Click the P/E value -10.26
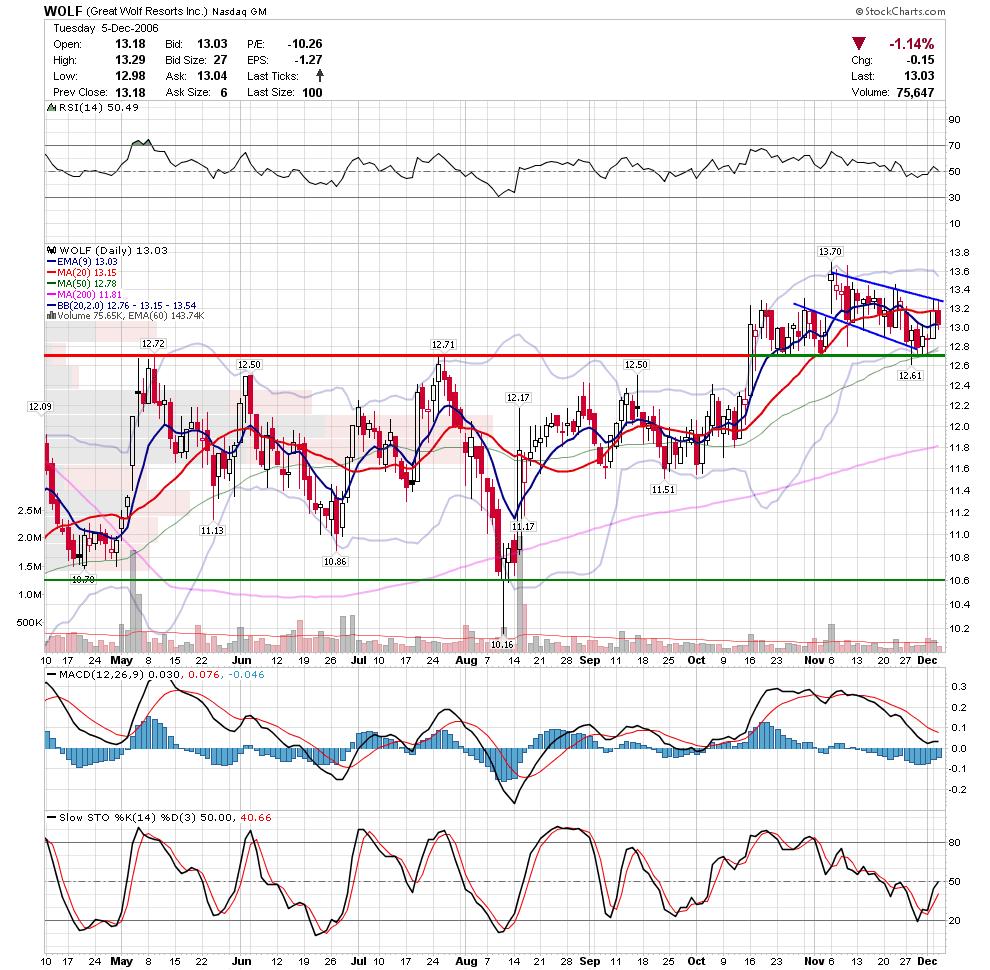This screenshot has width=990, height=970. [x=305, y=44]
